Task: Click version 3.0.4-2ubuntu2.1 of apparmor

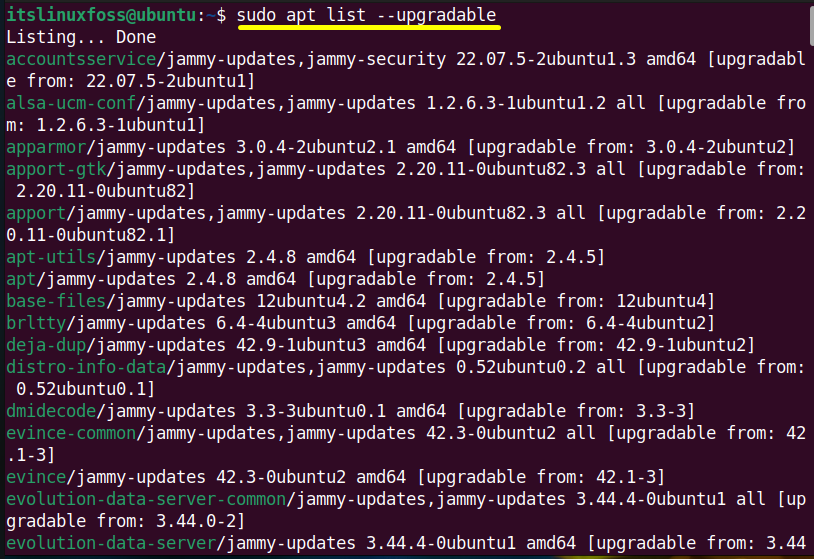Action: pyautogui.click(x=316, y=147)
